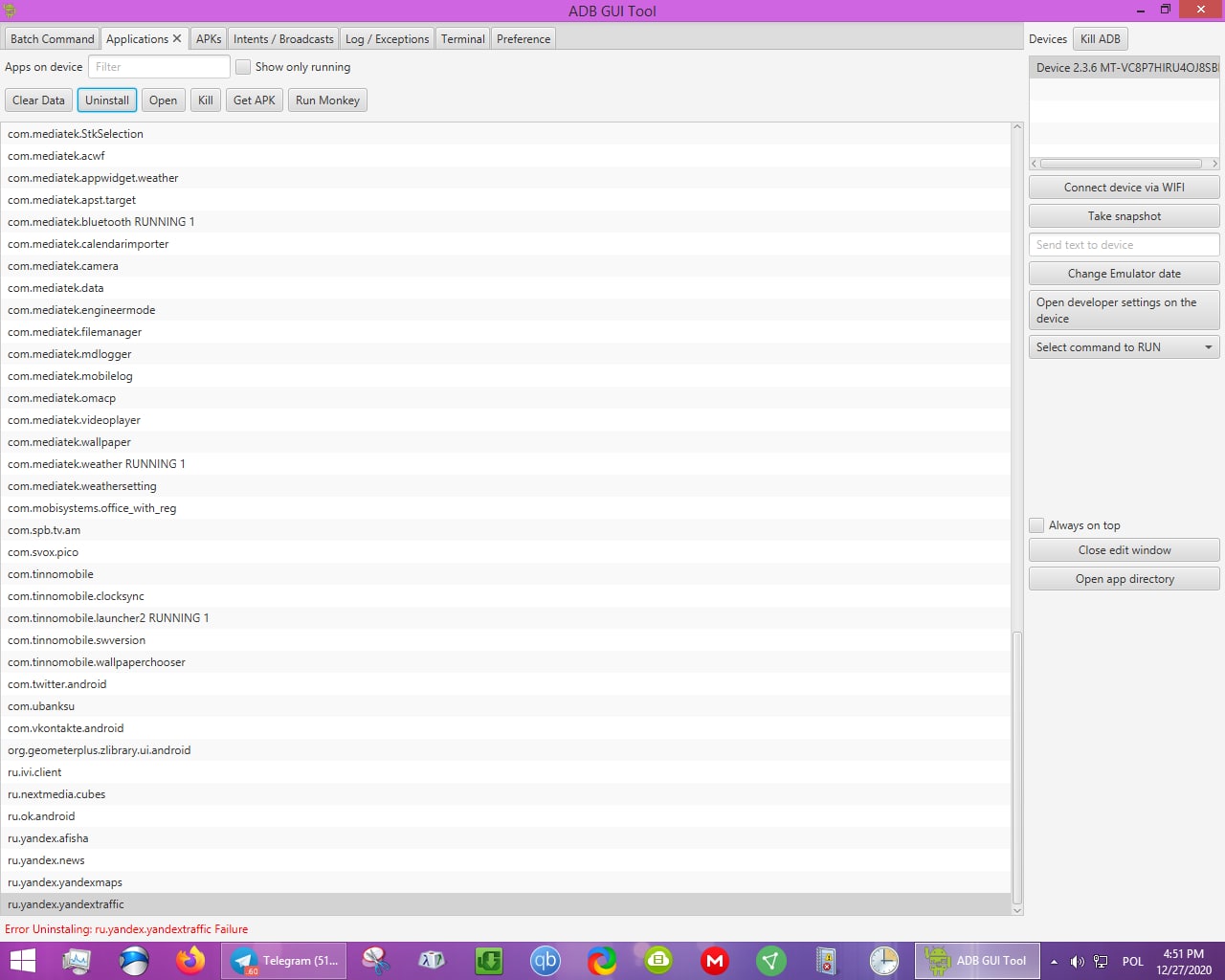Open the Select command to RUN dropdown
The image size is (1225, 980).
1124,347
